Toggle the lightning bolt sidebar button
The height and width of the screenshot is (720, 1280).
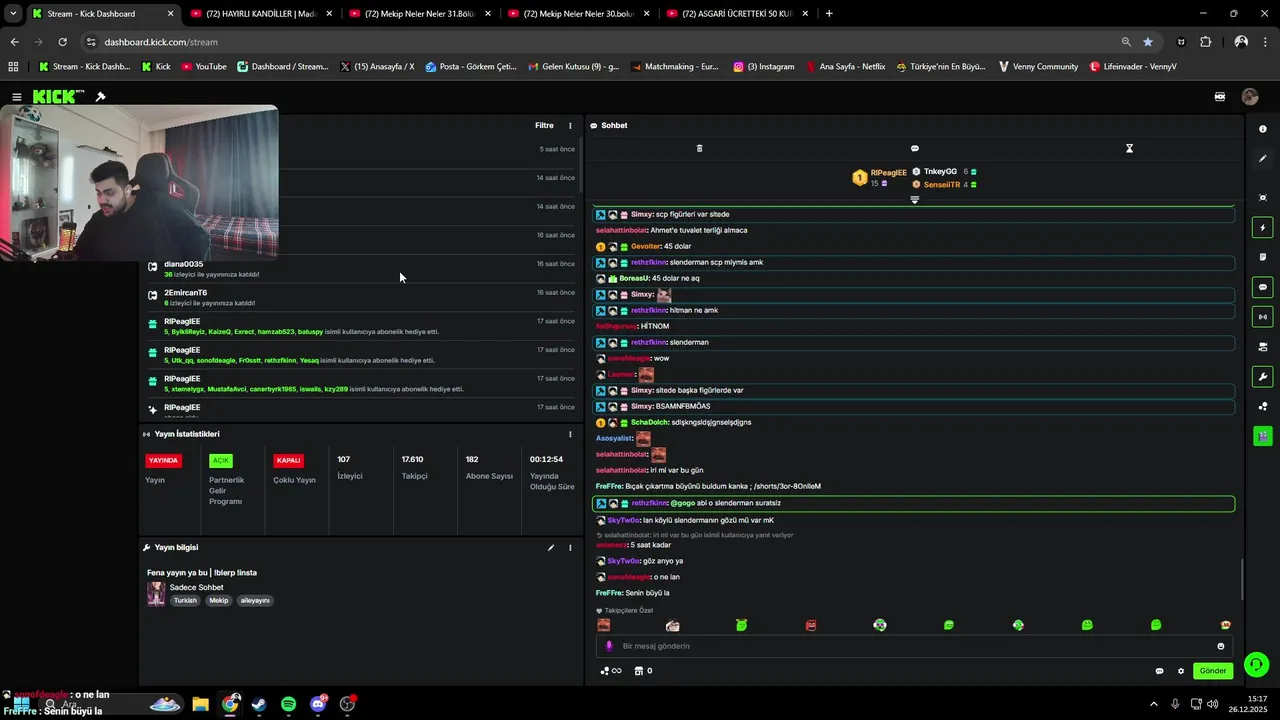coord(1263,228)
